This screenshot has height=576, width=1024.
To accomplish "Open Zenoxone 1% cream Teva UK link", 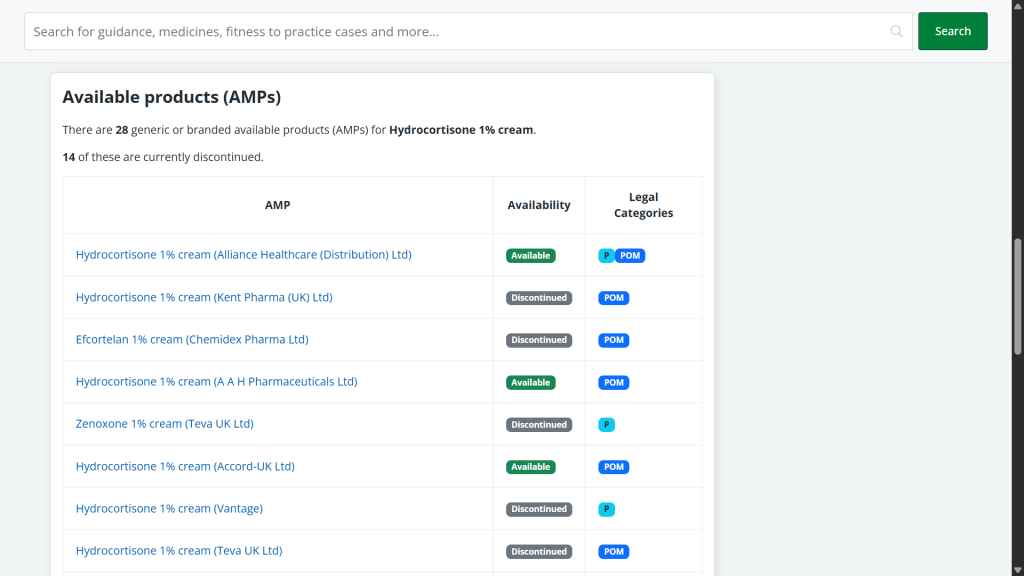I will click(x=164, y=424).
